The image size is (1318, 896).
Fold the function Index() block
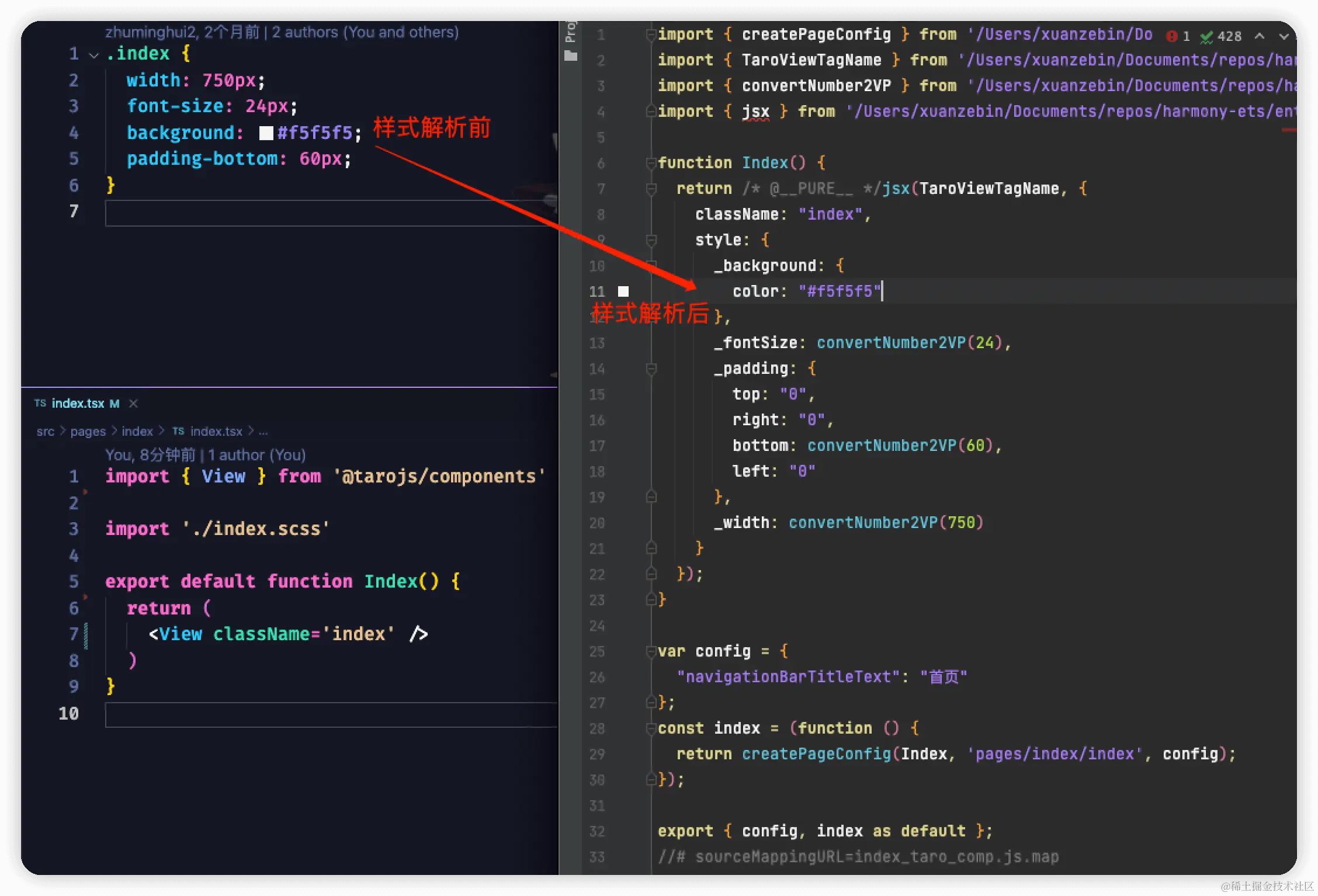[651, 163]
